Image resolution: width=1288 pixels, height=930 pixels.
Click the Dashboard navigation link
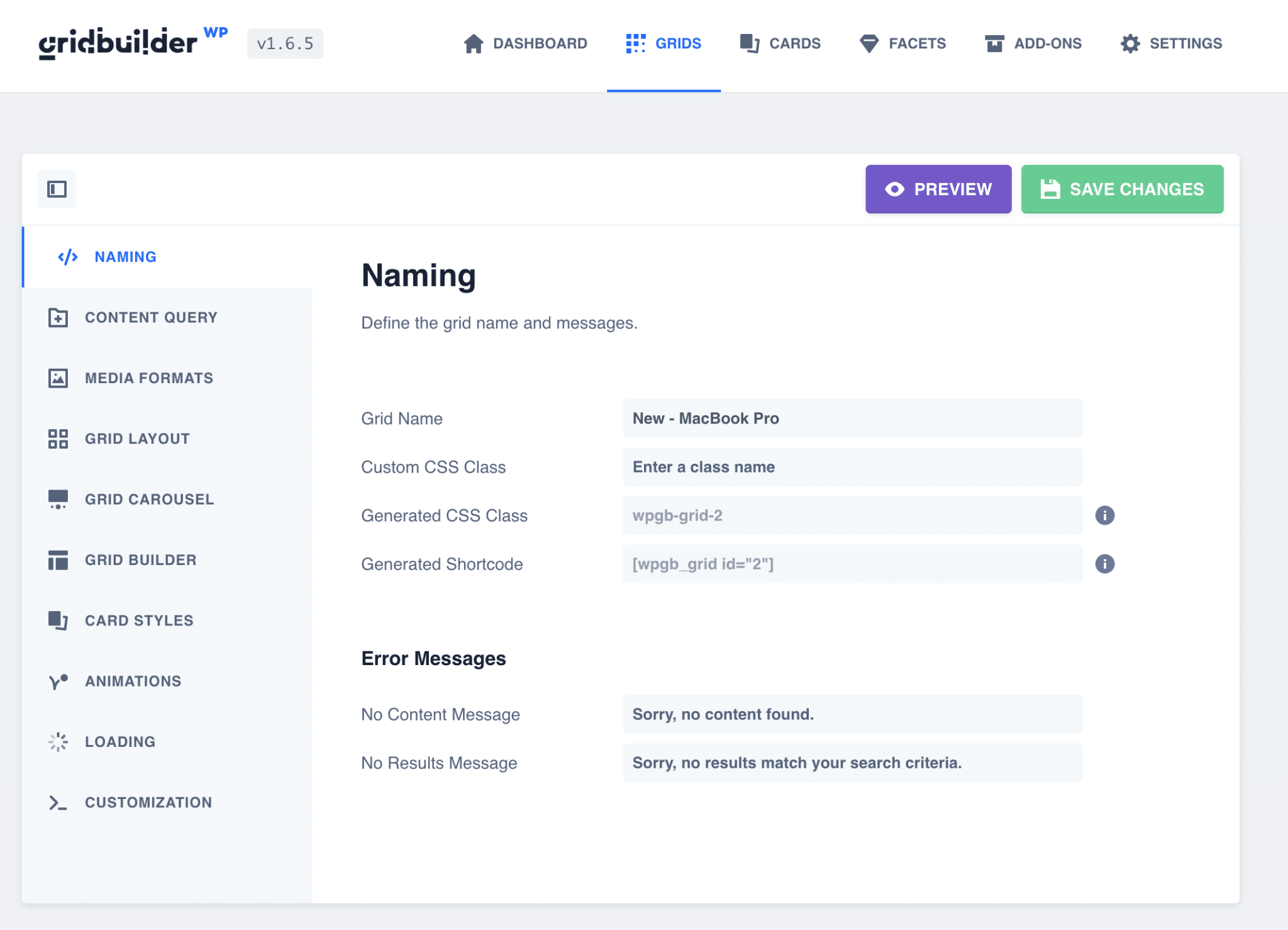tap(525, 42)
